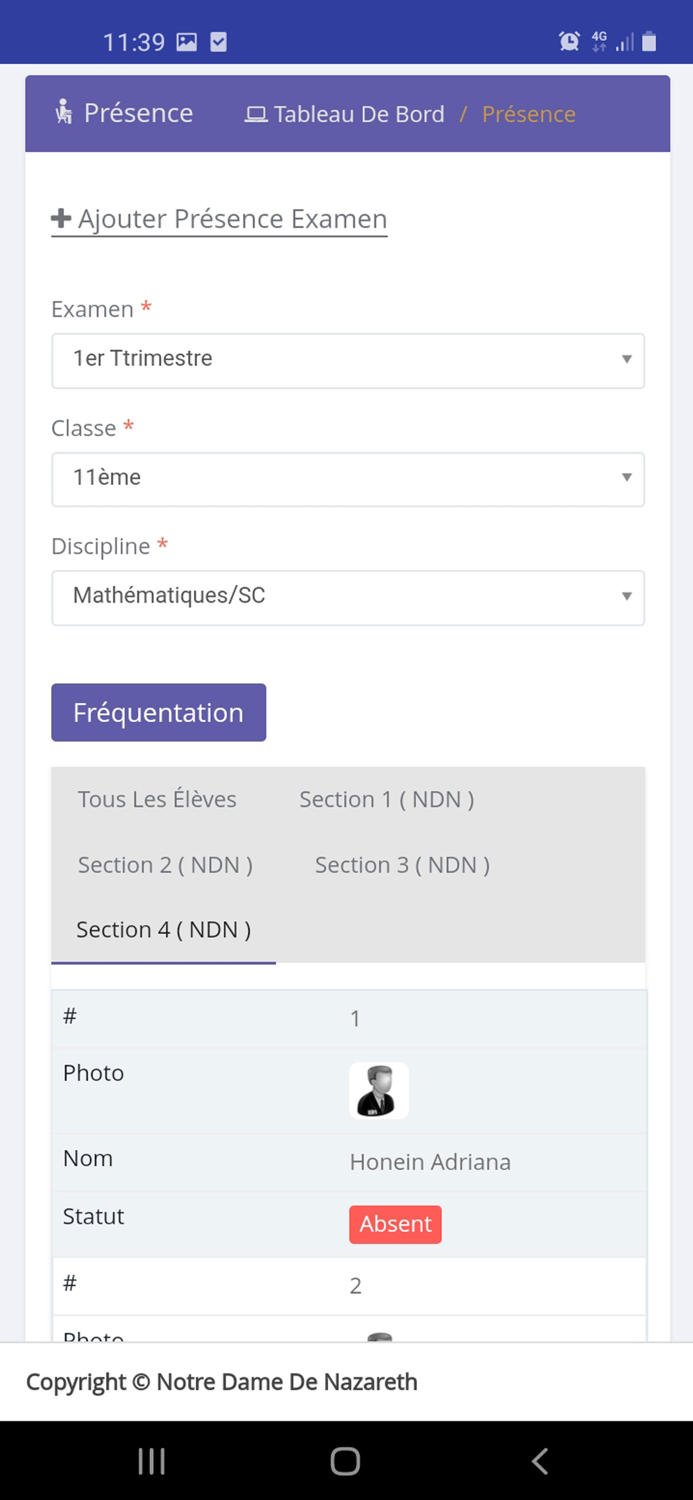Open the Présence breadcrumb link
693x1500 pixels.
528,114
